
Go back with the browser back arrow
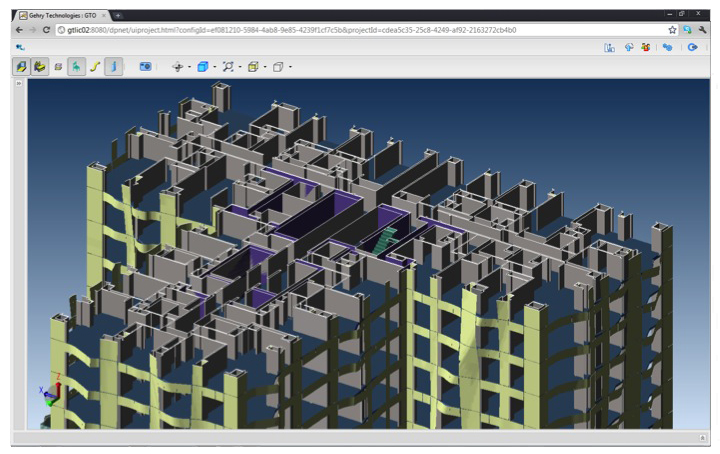19,30
